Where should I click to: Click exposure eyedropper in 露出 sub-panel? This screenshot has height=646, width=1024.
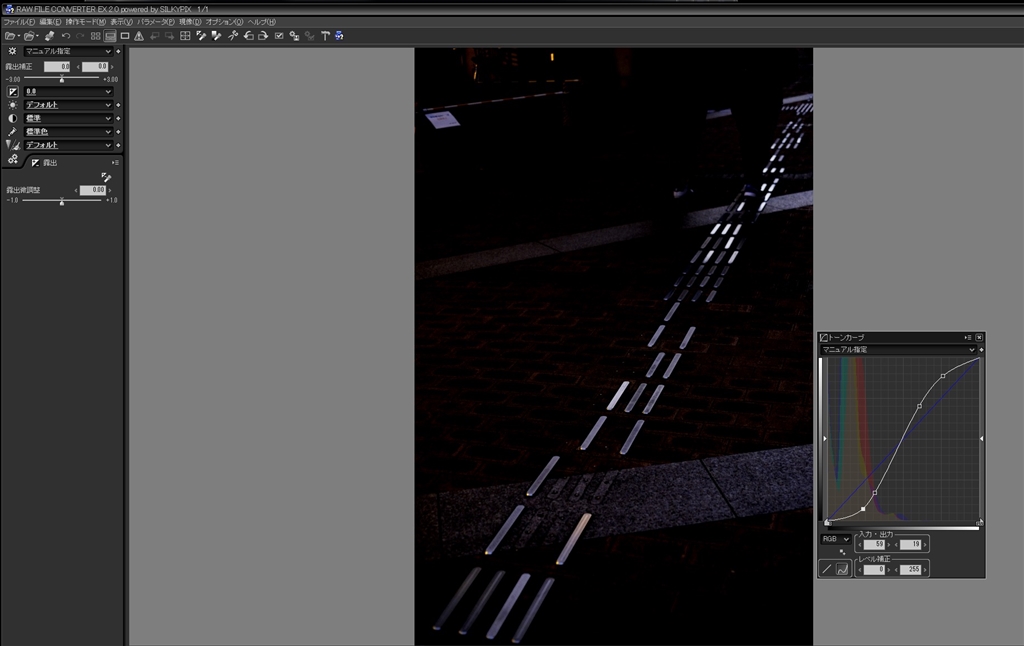(x=106, y=177)
